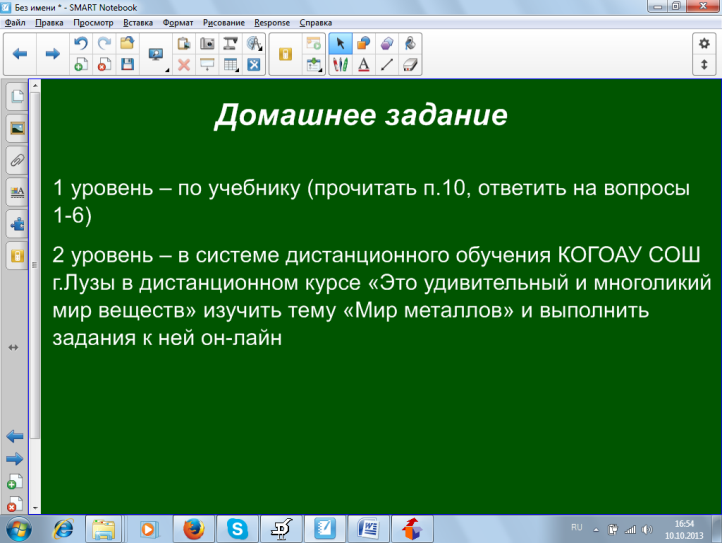Click sidebar next page blue arrow
The width and height of the screenshot is (722, 543).
point(15,459)
